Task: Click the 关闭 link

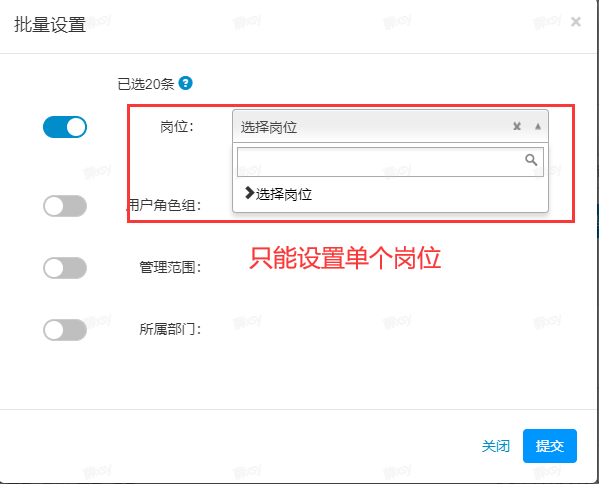Action: [x=495, y=446]
